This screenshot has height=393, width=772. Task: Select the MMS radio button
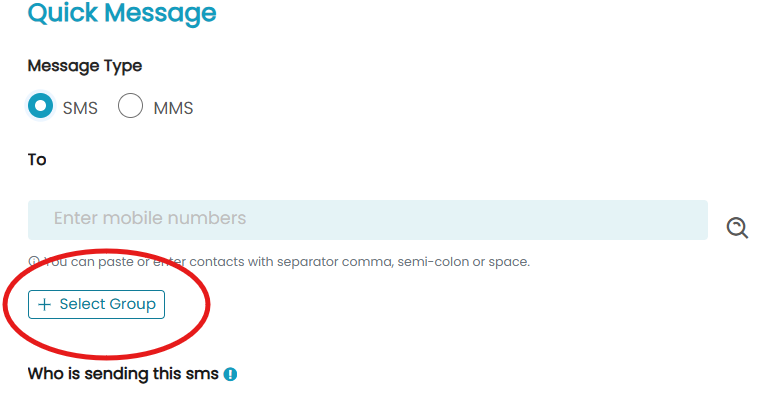(130, 106)
